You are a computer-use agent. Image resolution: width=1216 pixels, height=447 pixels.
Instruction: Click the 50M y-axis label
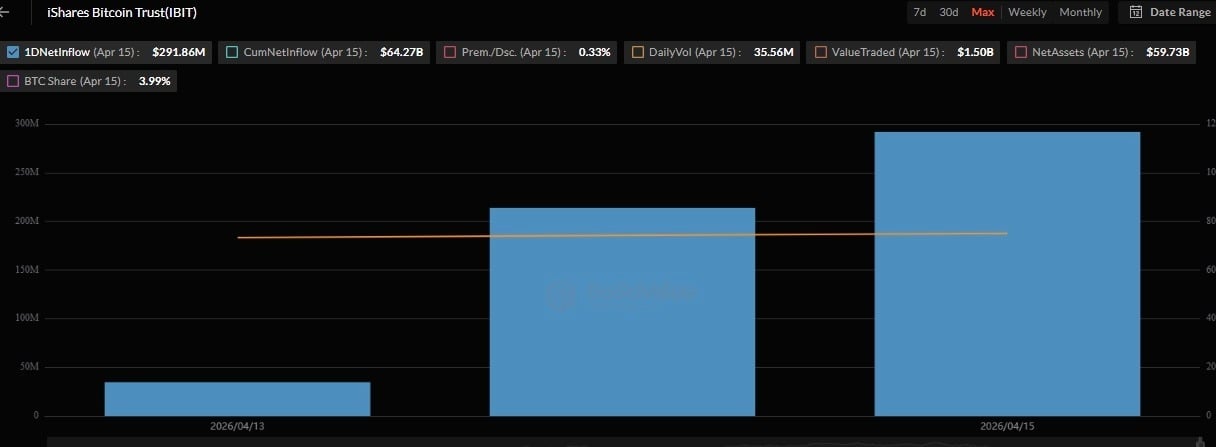[x=29, y=367]
